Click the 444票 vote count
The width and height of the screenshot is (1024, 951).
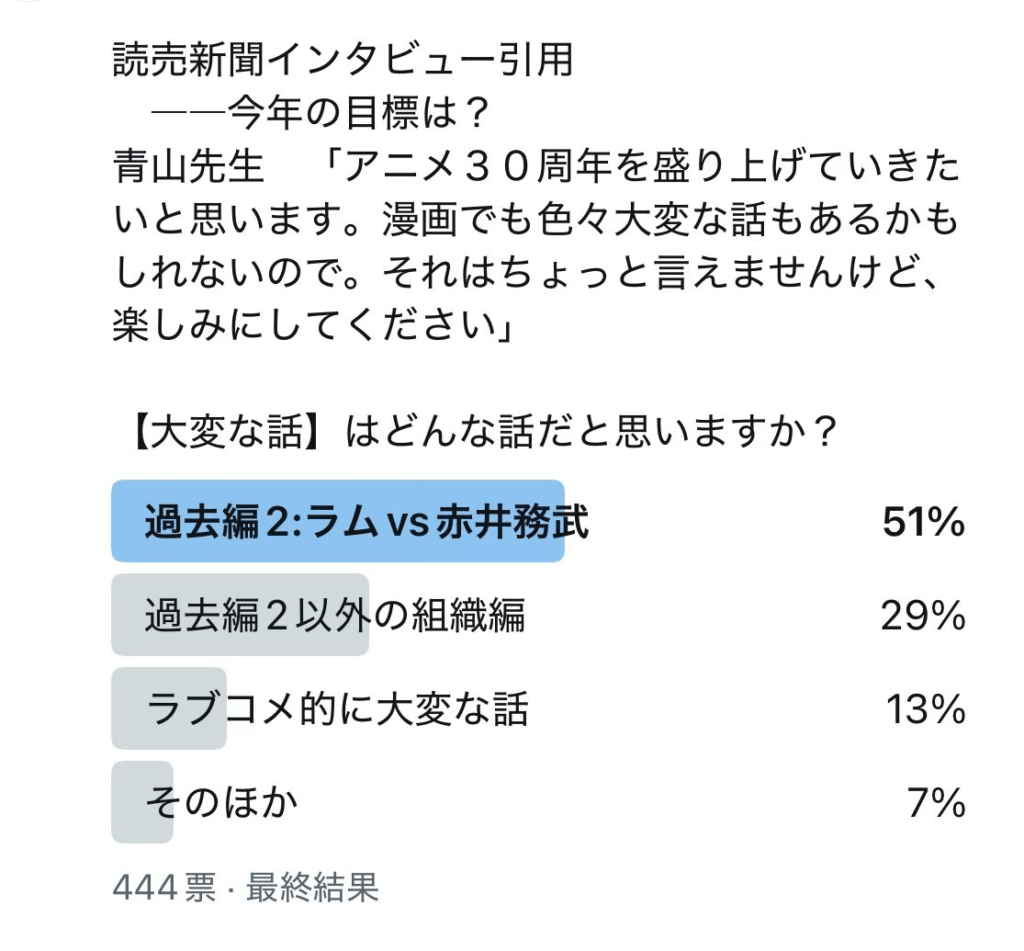click(164, 888)
